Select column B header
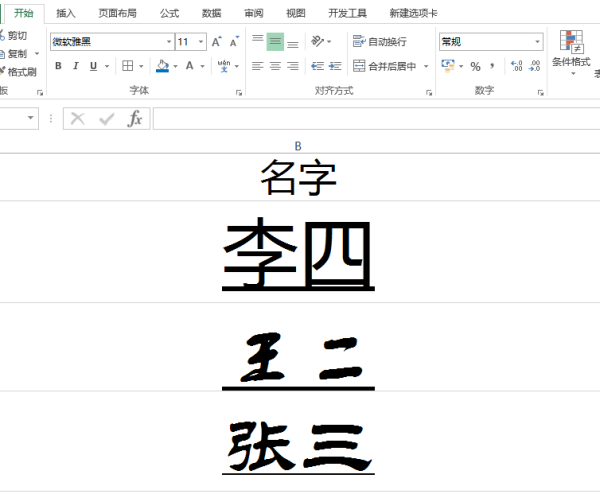 tap(298, 146)
